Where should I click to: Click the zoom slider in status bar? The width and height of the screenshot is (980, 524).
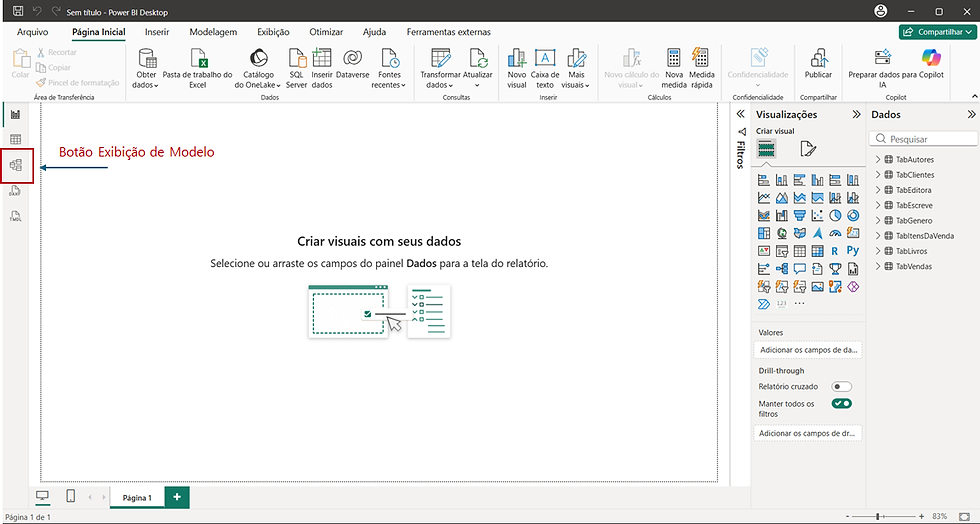[883, 516]
